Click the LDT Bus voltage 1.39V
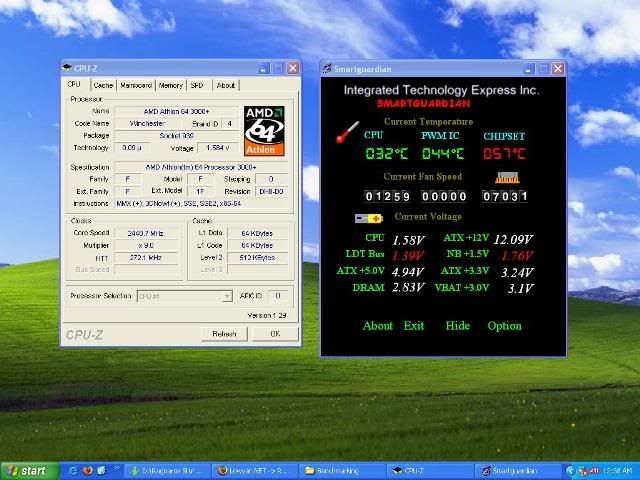Viewport: 640px width, 480px height. click(x=408, y=256)
